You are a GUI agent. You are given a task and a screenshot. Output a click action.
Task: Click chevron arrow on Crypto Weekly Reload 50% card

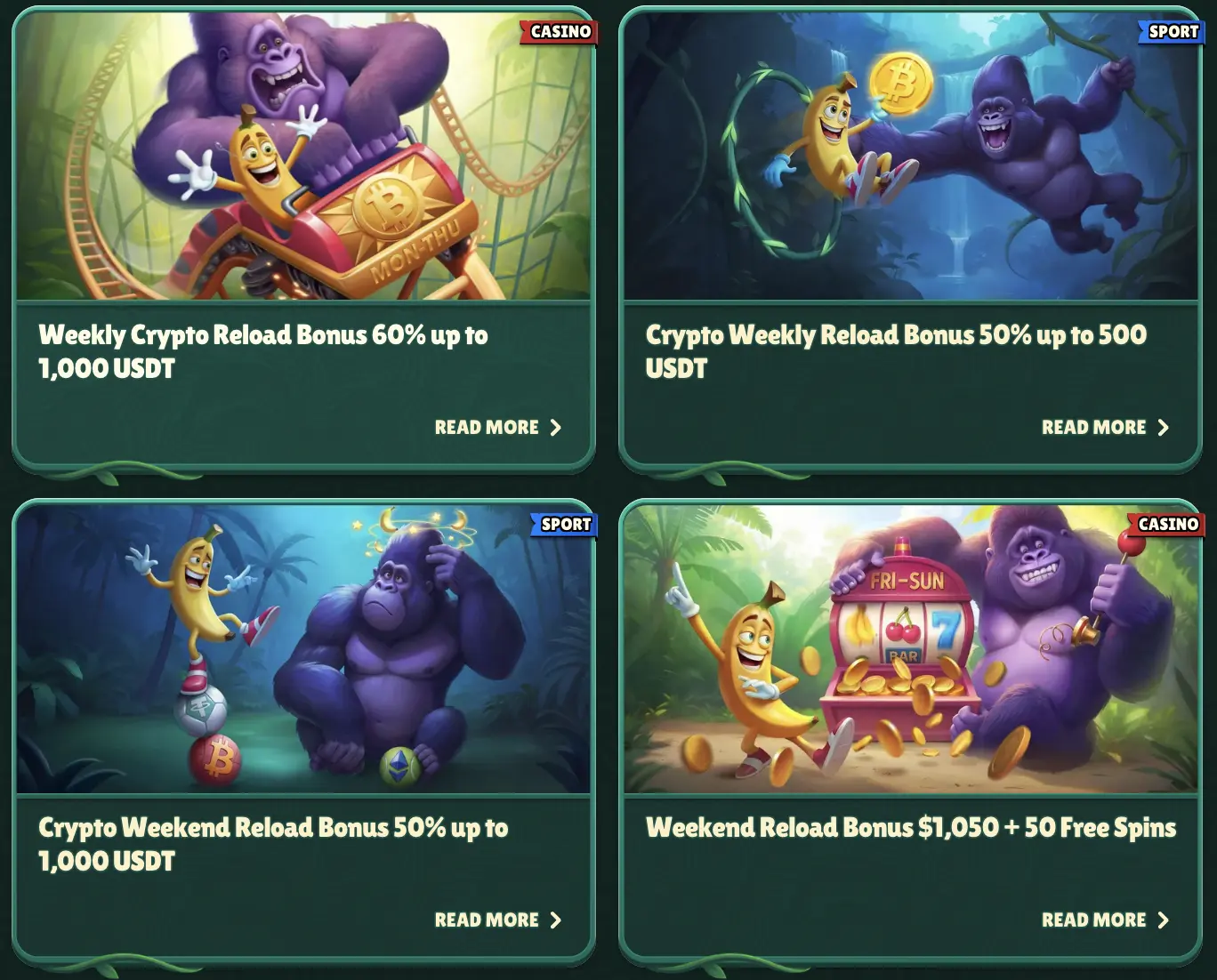coord(1163,428)
